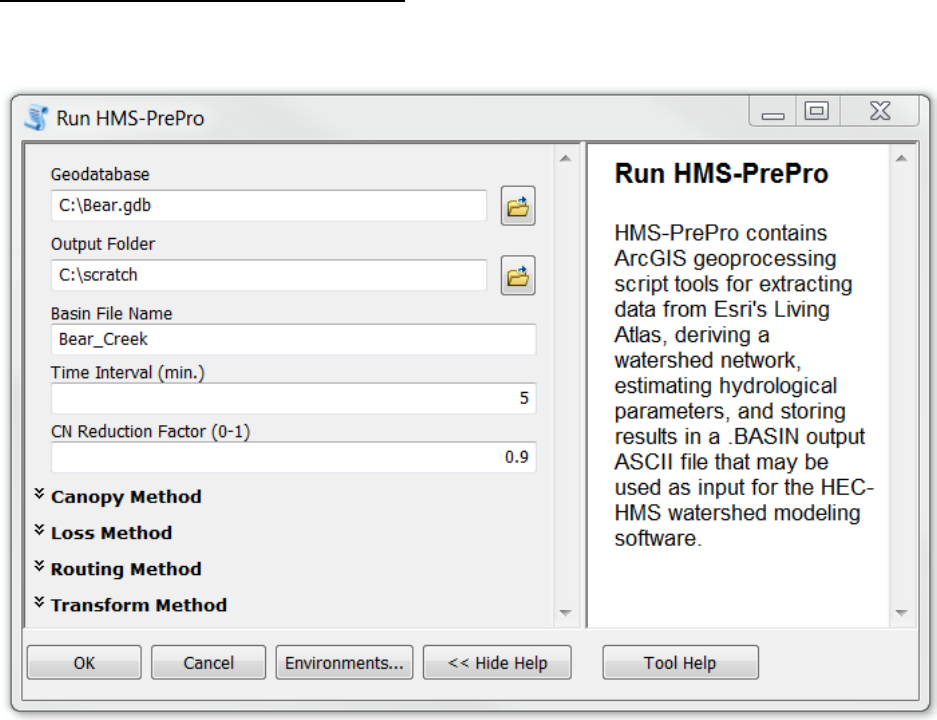Screen dimensions: 937x720
Task: Click the Time Interval (min.) field
Action: (293, 398)
